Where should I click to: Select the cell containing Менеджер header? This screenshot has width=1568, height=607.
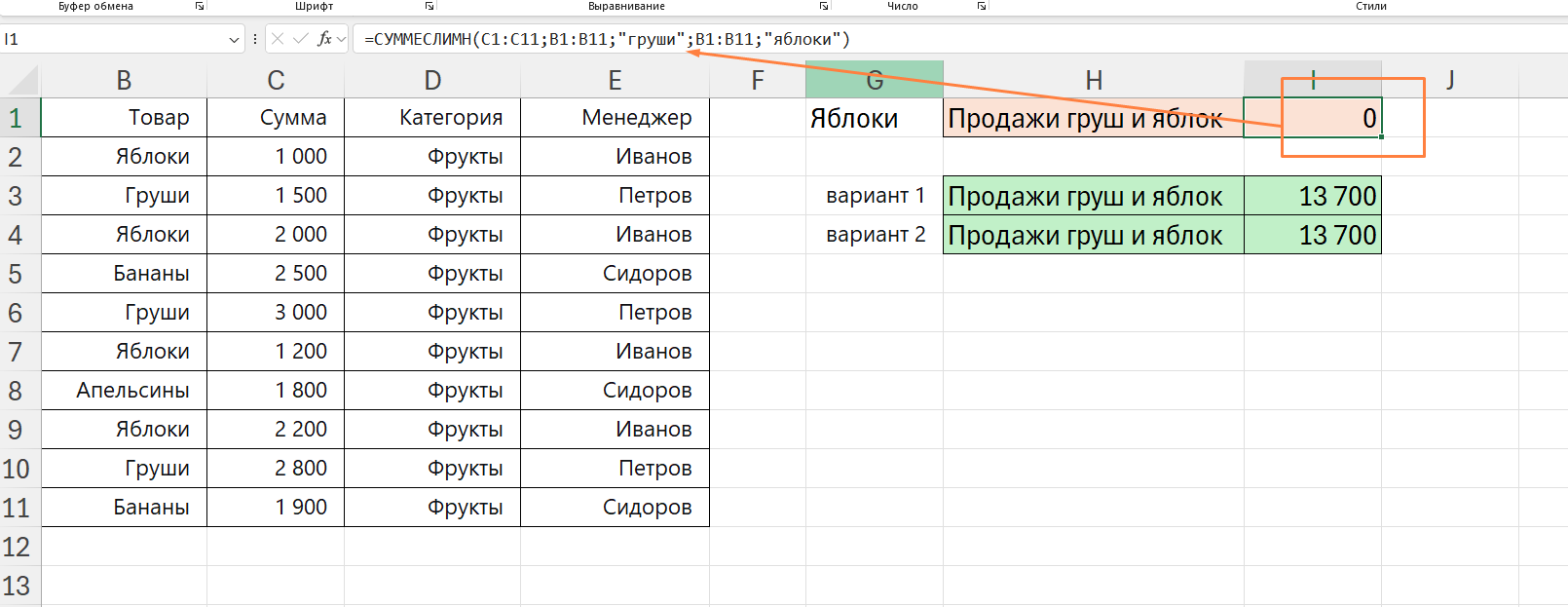click(x=615, y=118)
